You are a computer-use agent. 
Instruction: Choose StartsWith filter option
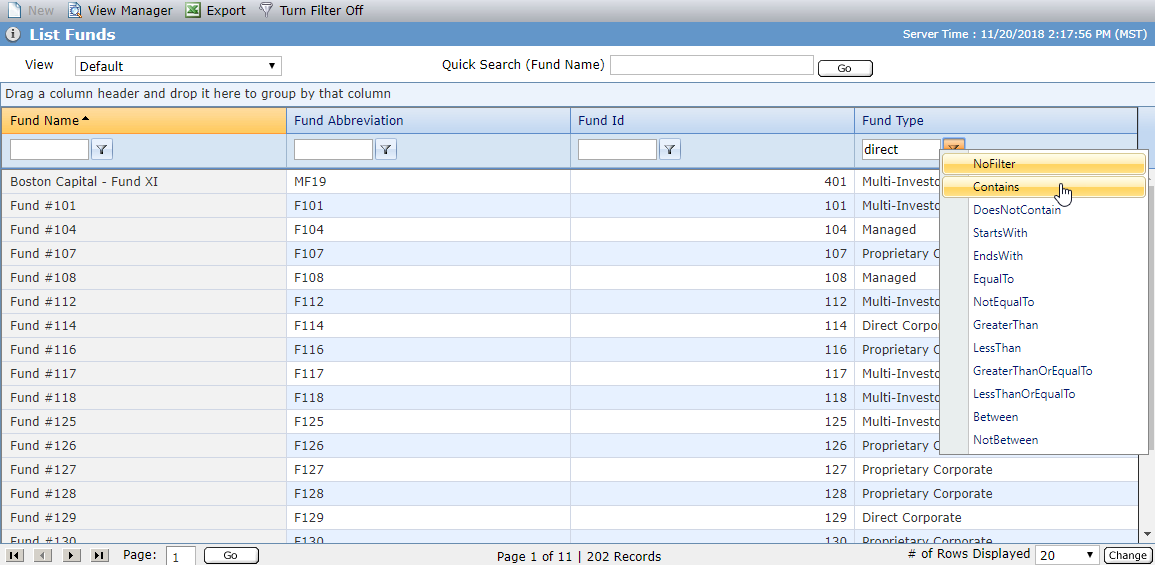(1044, 233)
